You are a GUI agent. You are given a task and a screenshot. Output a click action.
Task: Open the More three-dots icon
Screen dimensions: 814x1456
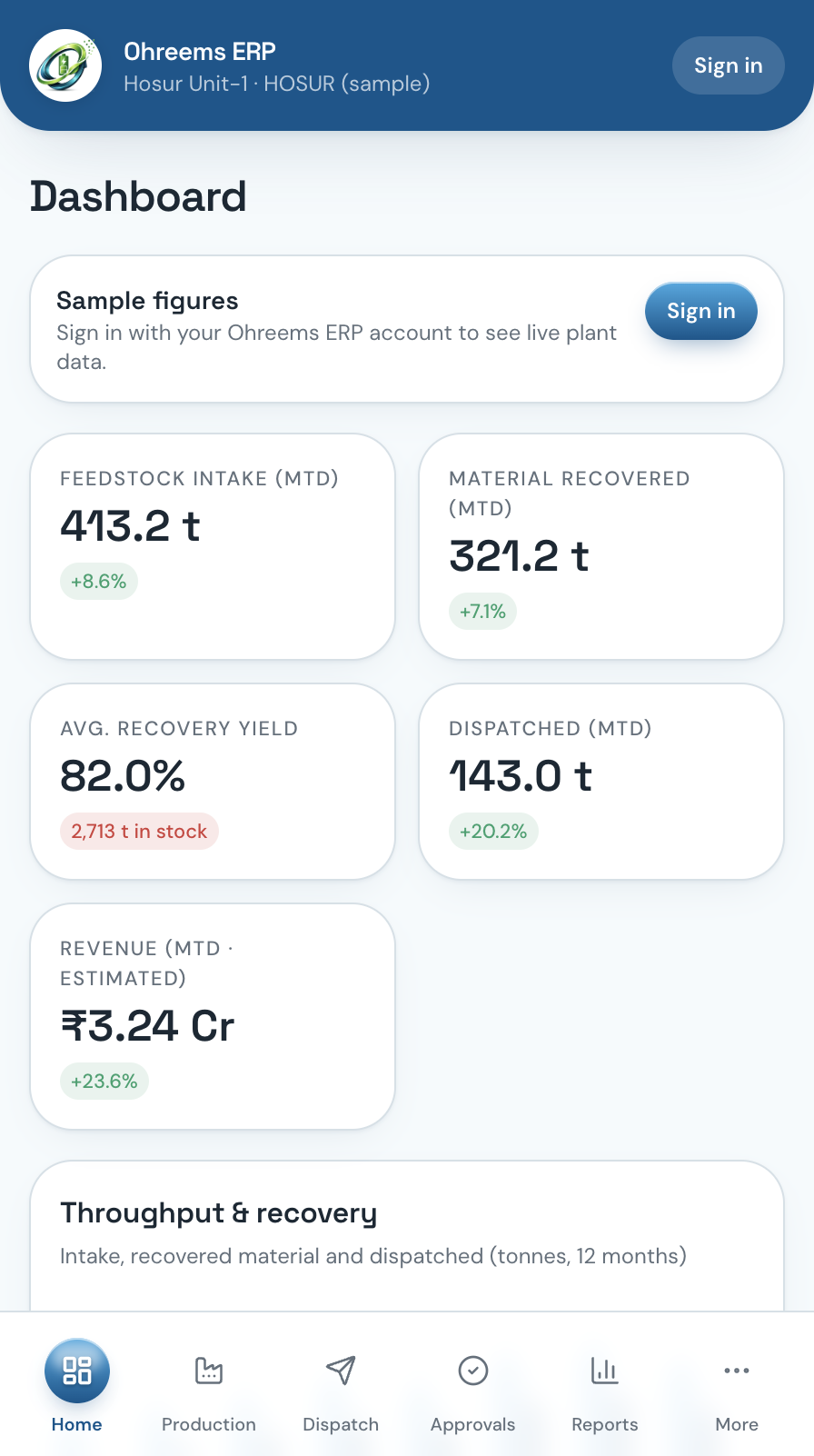(737, 1371)
